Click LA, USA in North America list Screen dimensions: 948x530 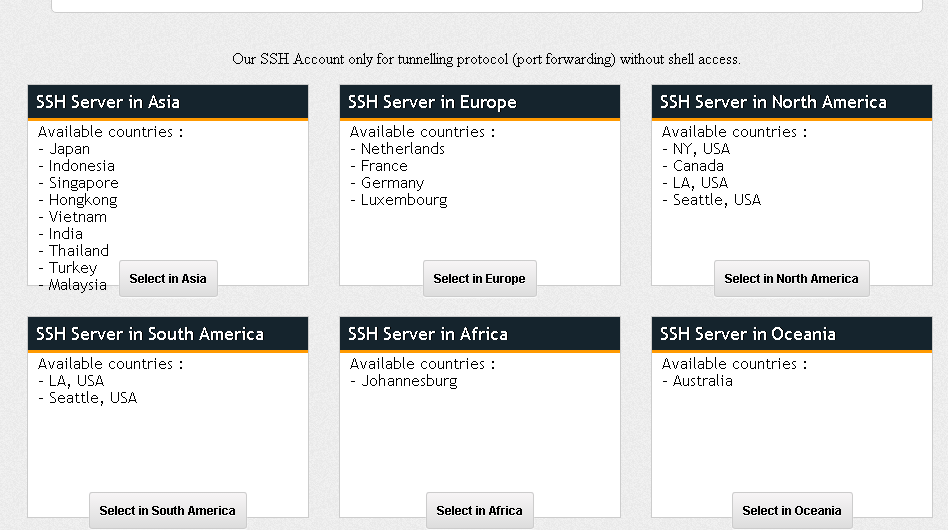pyautogui.click(x=700, y=183)
